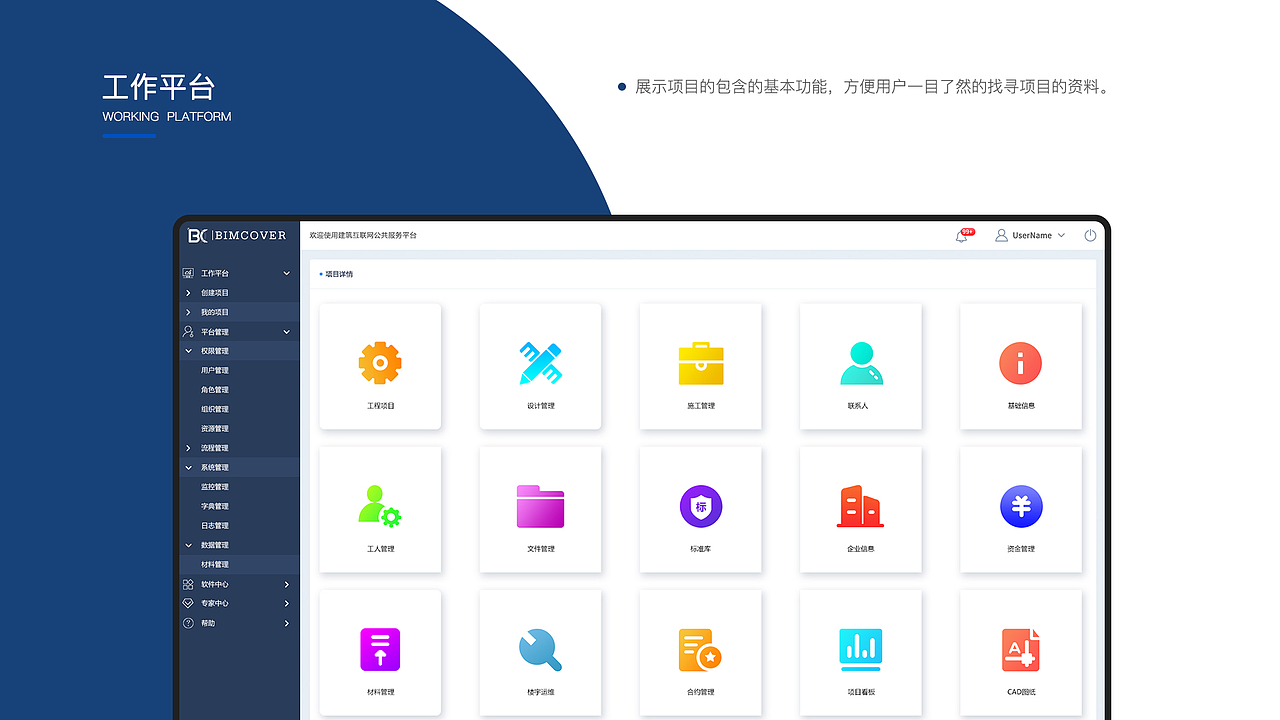
Task: Click the 欢迎使用建筑互联网公共服务平台 welcome text
Action: pos(363,235)
